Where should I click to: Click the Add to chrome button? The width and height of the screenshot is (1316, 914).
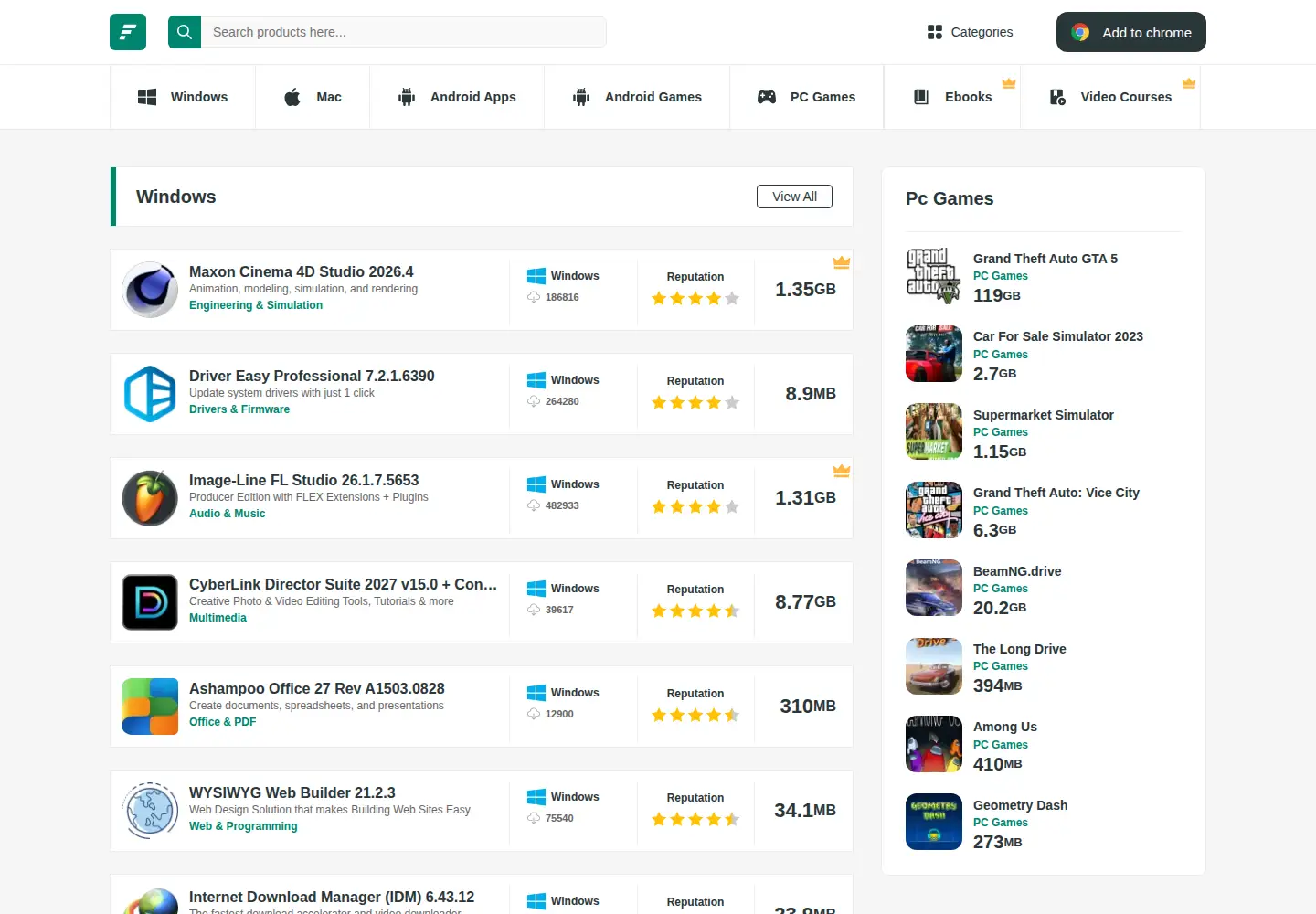1131,32
